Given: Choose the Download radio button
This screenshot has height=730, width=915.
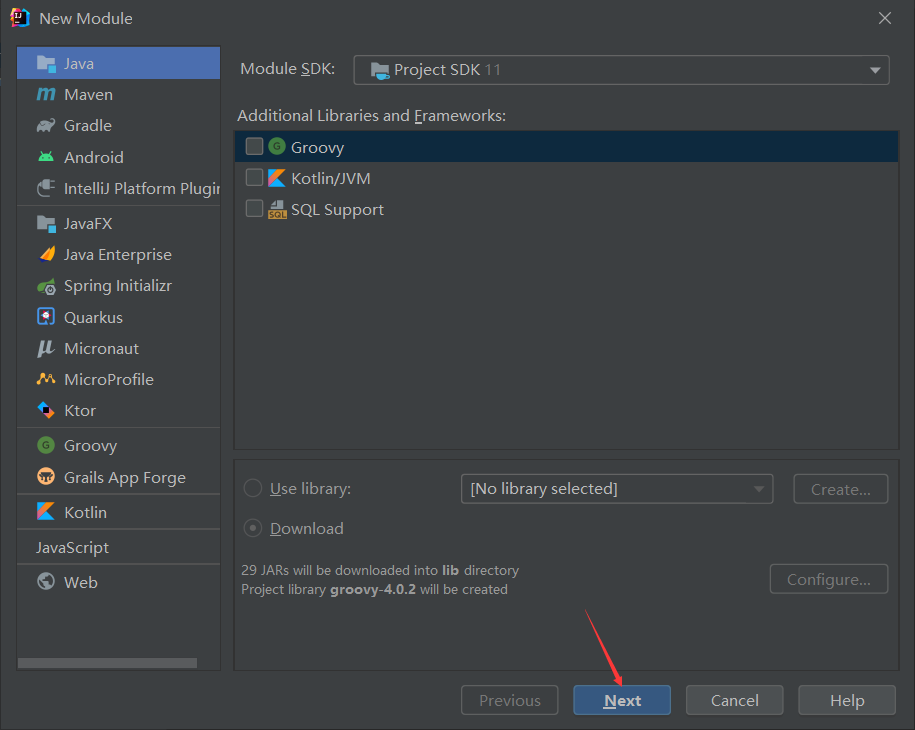Looking at the screenshot, I should point(253,528).
